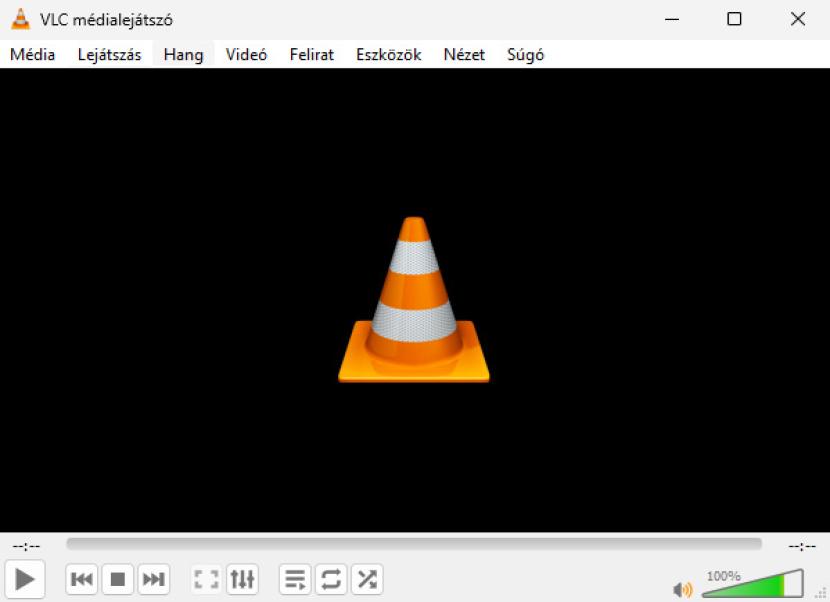Open the Hang menu
830x602 pixels.
coord(183,55)
